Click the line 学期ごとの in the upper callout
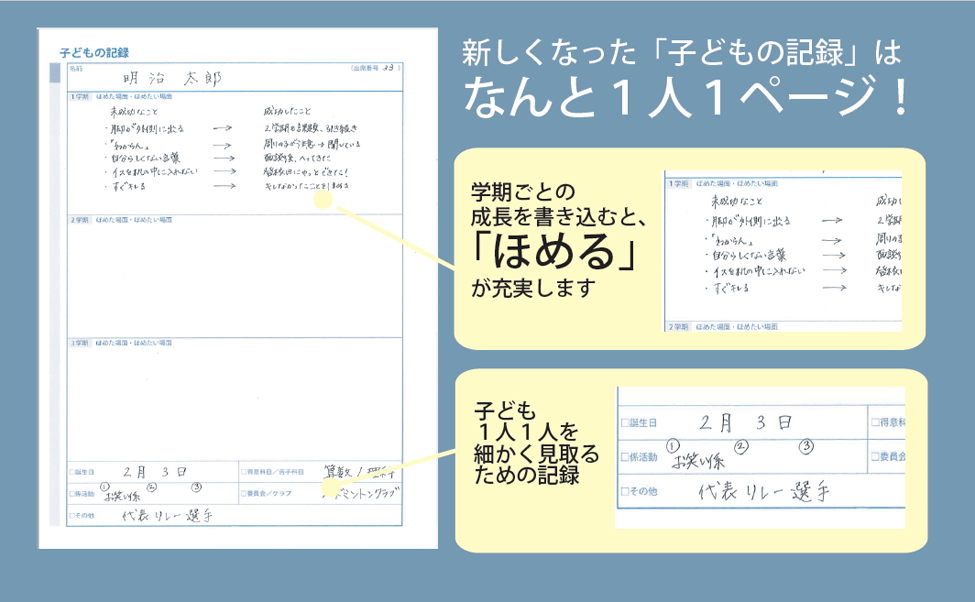Image resolution: width=975 pixels, height=602 pixels. coord(523,192)
